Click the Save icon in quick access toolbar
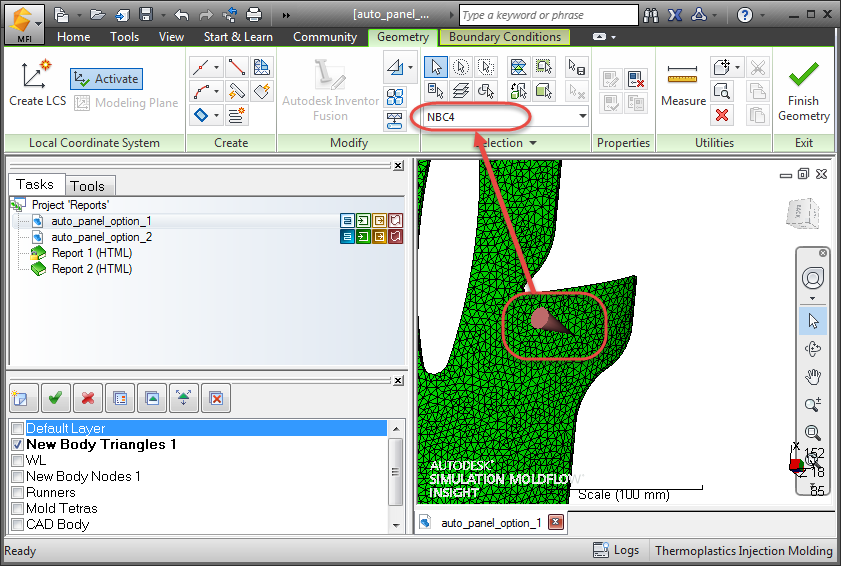 (146, 14)
